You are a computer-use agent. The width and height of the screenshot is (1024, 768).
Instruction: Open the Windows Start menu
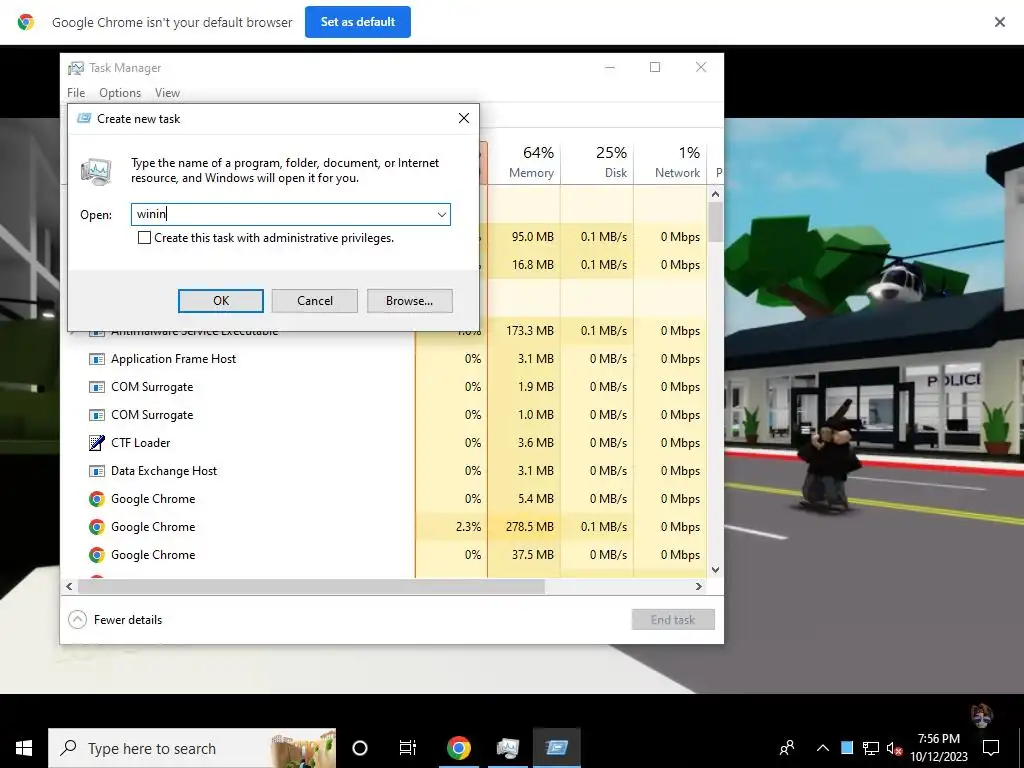tap(24, 748)
